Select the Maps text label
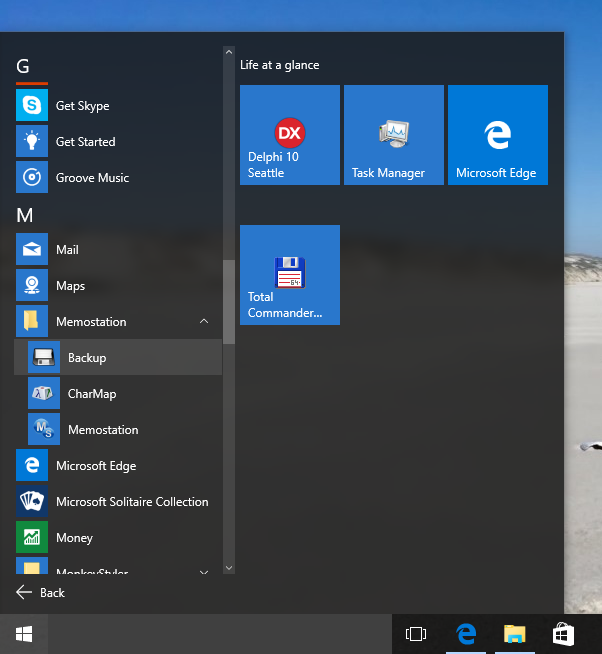This screenshot has height=654, width=602. 71,286
